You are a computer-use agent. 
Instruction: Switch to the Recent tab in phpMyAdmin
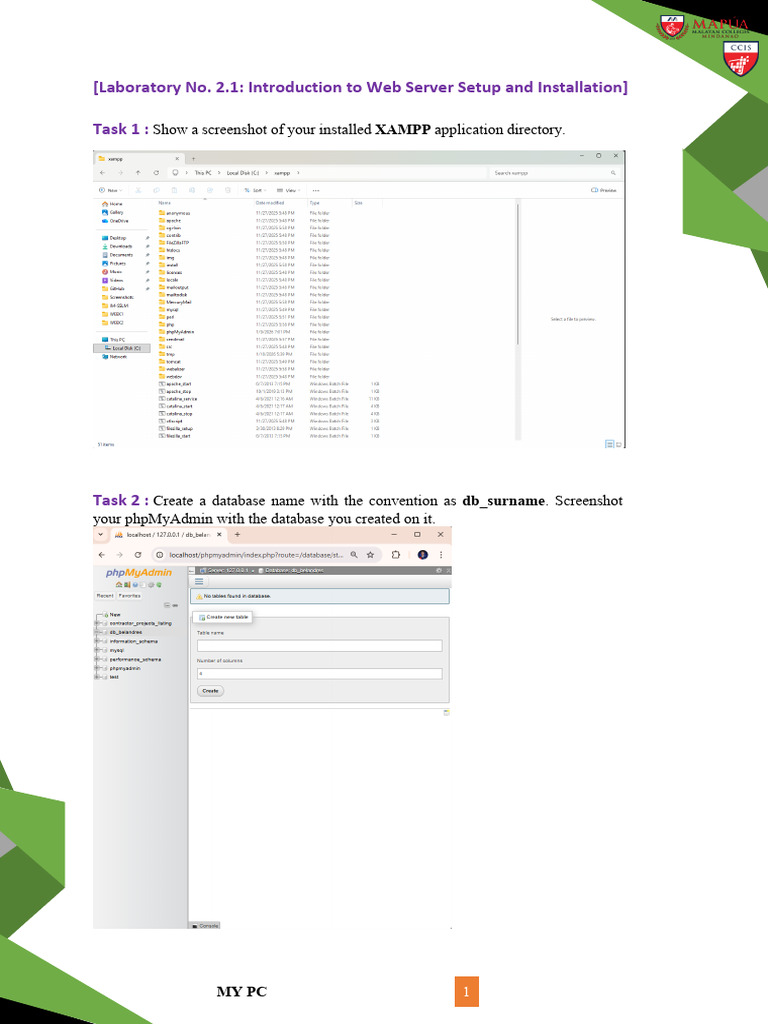[x=105, y=596]
